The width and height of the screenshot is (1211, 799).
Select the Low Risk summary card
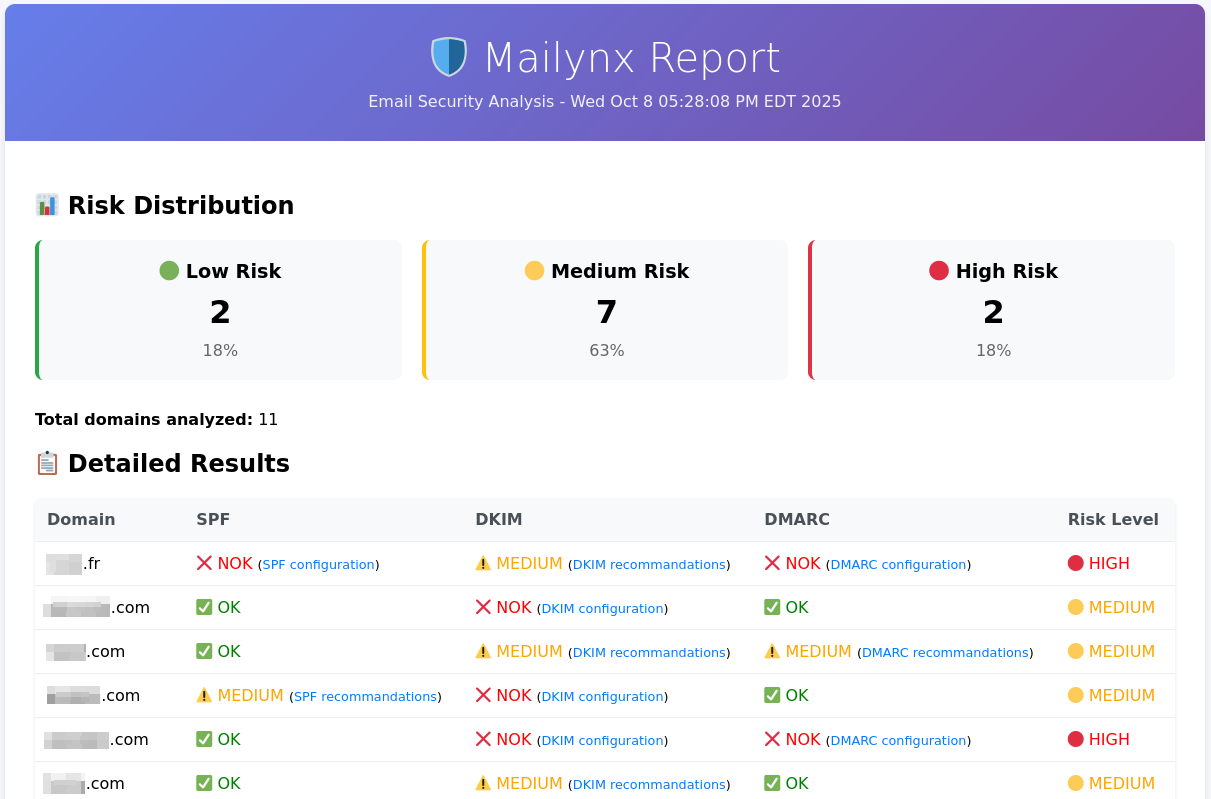[x=218, y=310]
